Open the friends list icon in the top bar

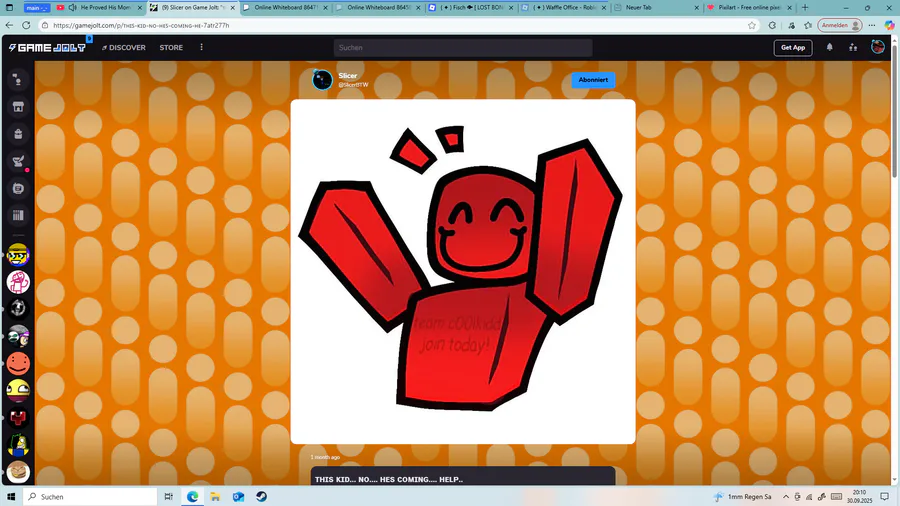pyautogui.click(x=853, y=48)
